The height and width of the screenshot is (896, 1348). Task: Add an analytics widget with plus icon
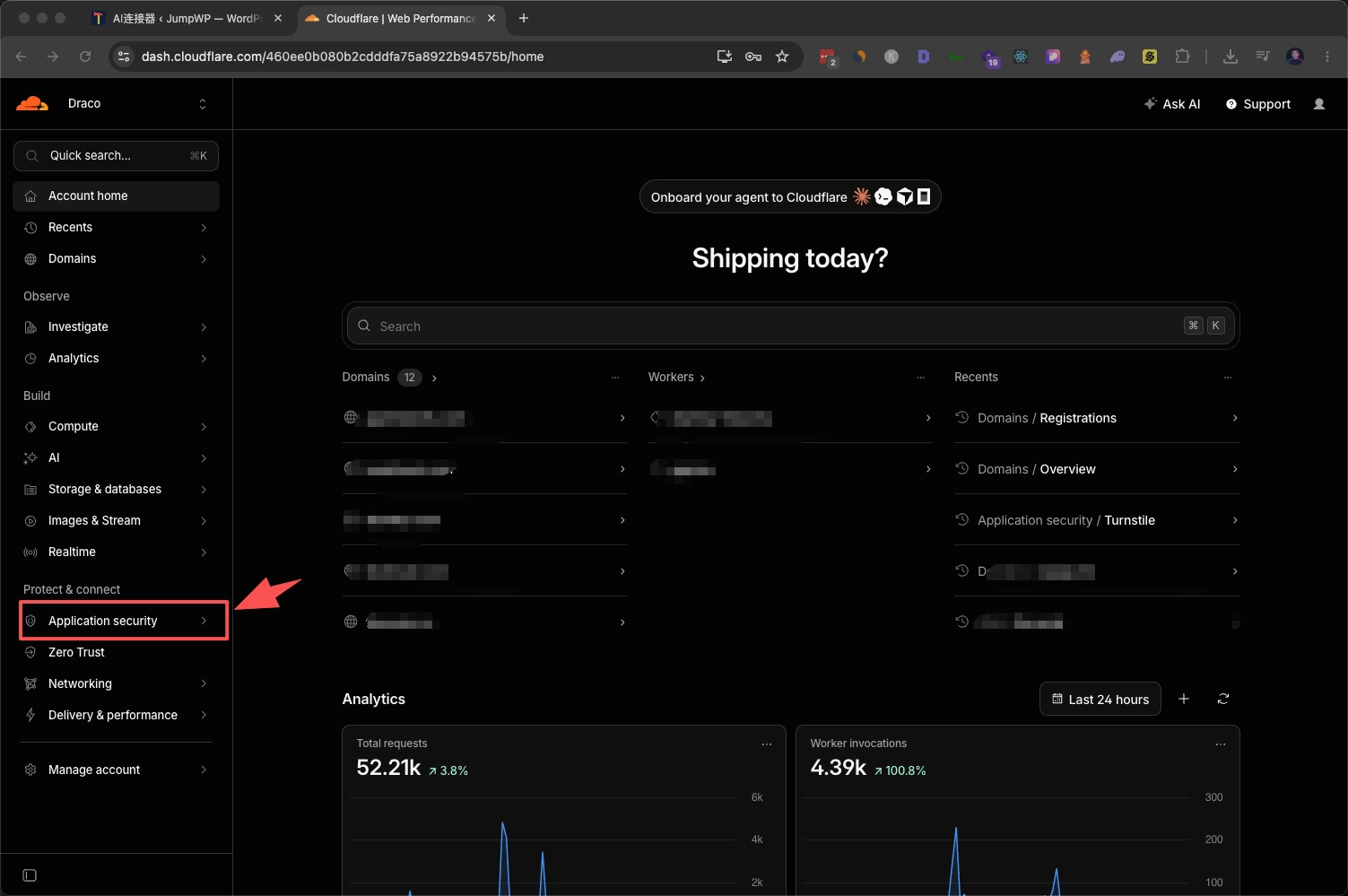1184,699
